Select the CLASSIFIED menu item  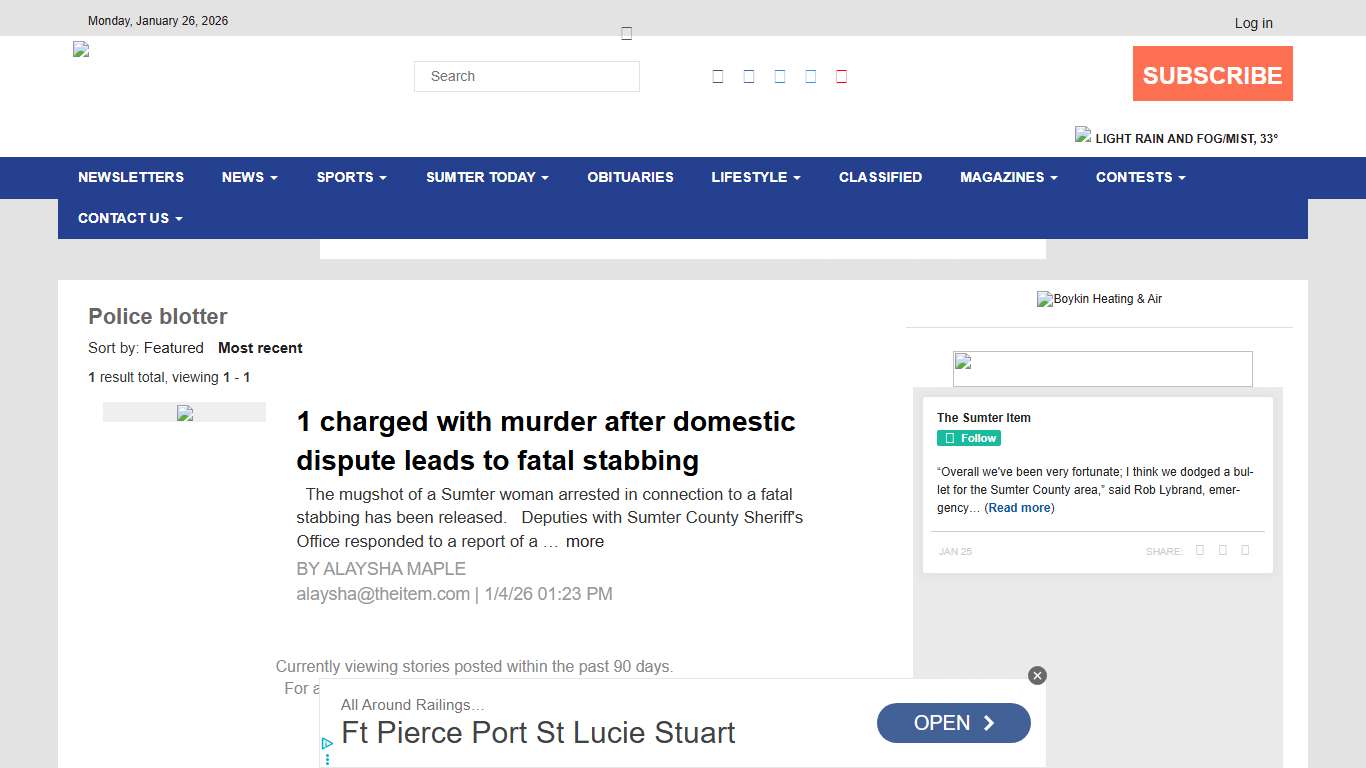pyautogui.click(x=880, y=177)
